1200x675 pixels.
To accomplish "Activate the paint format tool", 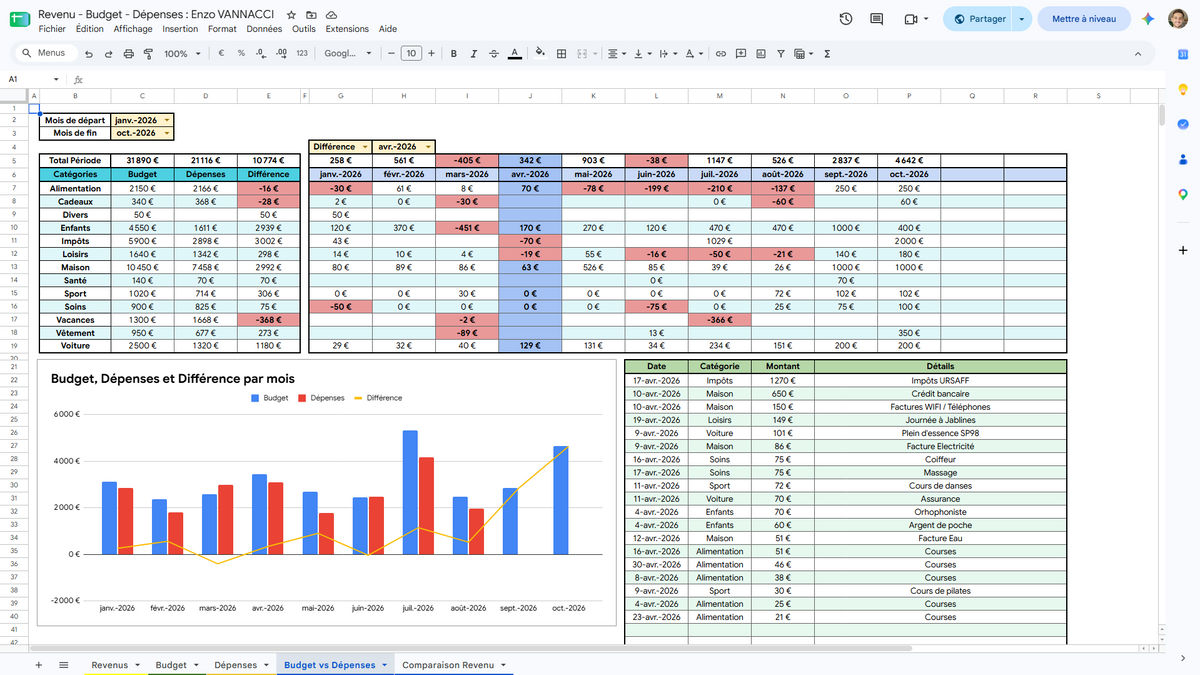I will [149, 54].
